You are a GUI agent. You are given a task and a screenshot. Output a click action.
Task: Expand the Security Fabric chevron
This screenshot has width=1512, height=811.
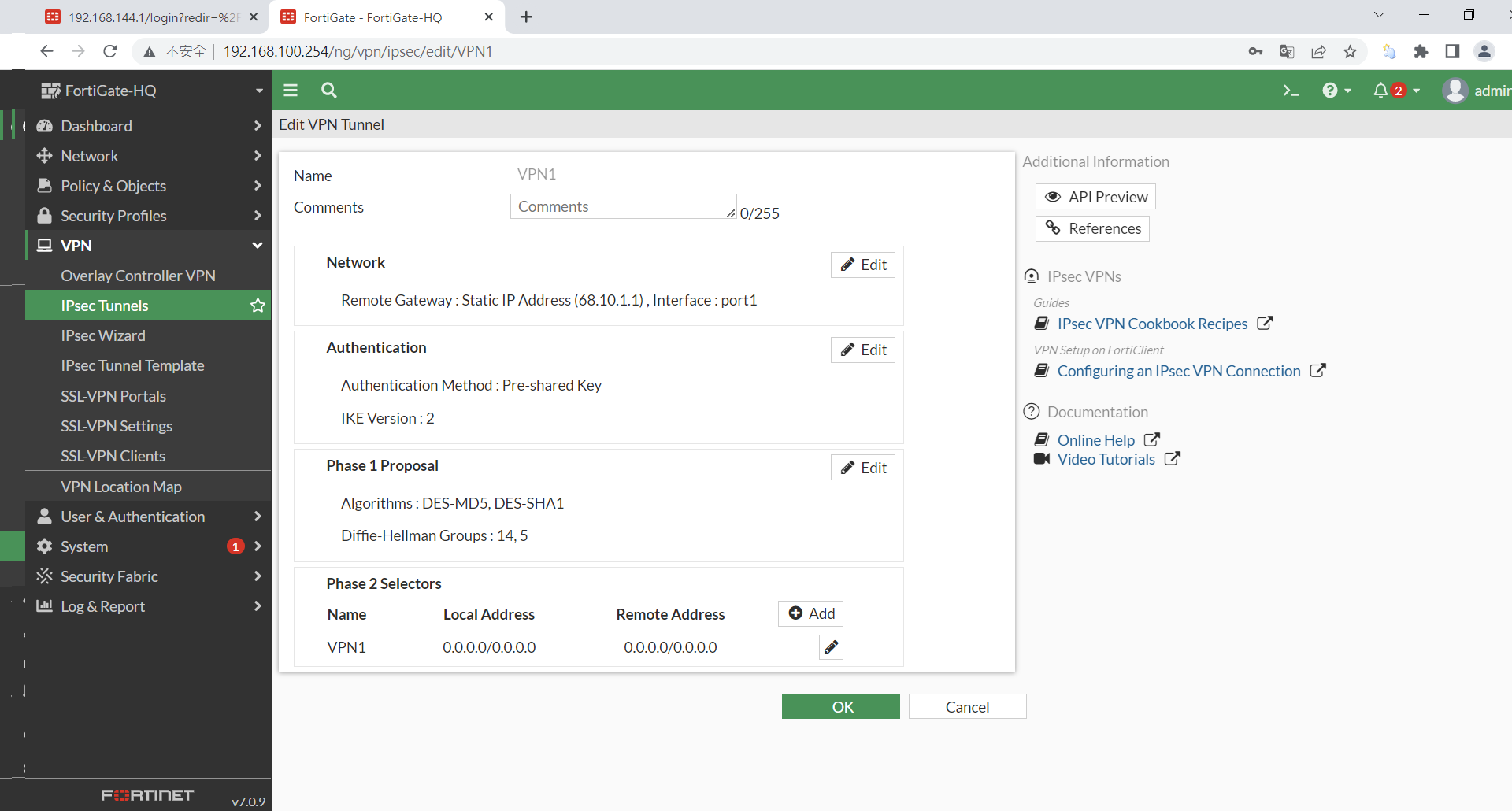coord(258,576)
